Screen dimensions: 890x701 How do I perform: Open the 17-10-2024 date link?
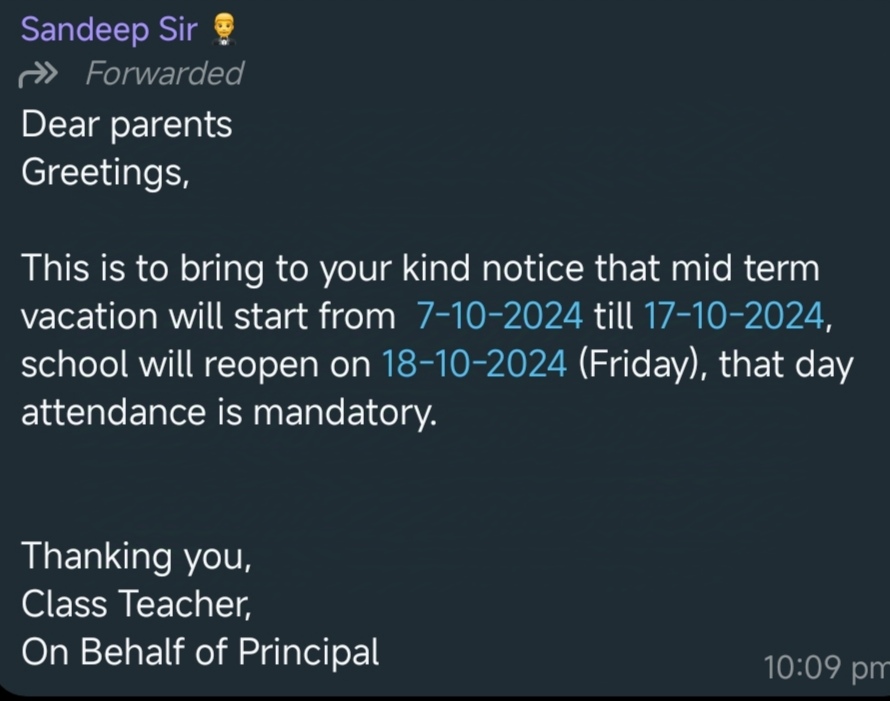[x=734, y=316]
